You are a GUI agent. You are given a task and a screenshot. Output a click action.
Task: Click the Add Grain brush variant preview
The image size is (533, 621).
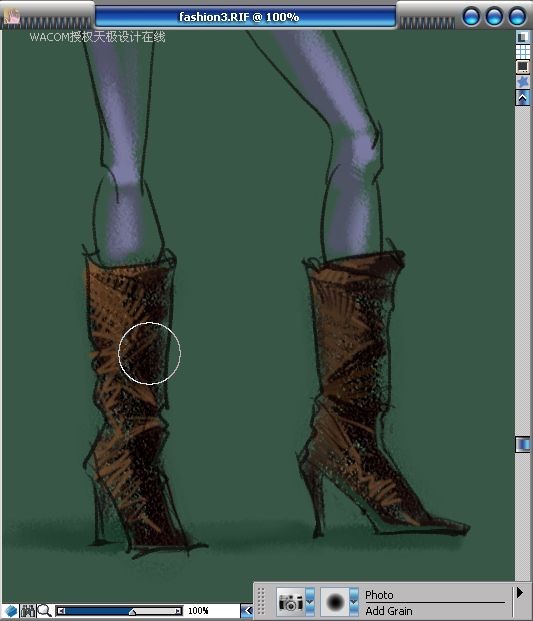pyautogui.click(x=335, y=602)
